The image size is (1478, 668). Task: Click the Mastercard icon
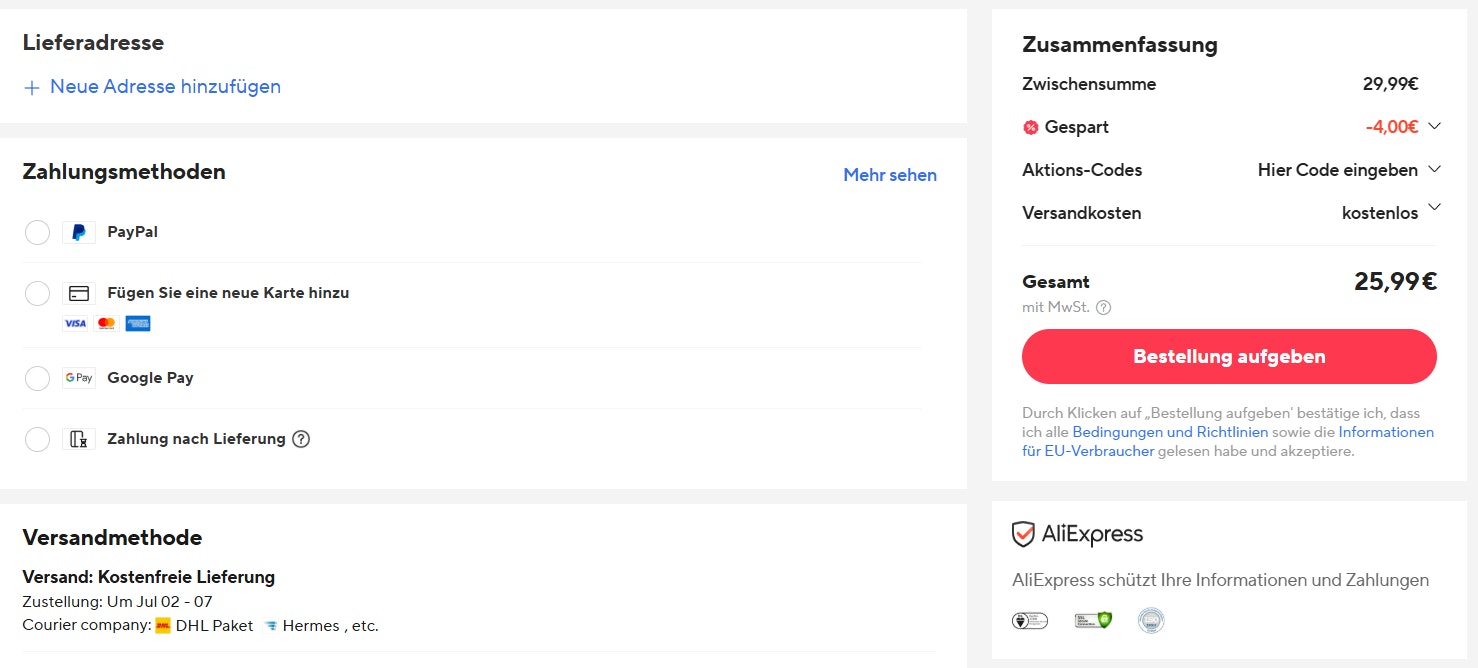pos(105,323)
